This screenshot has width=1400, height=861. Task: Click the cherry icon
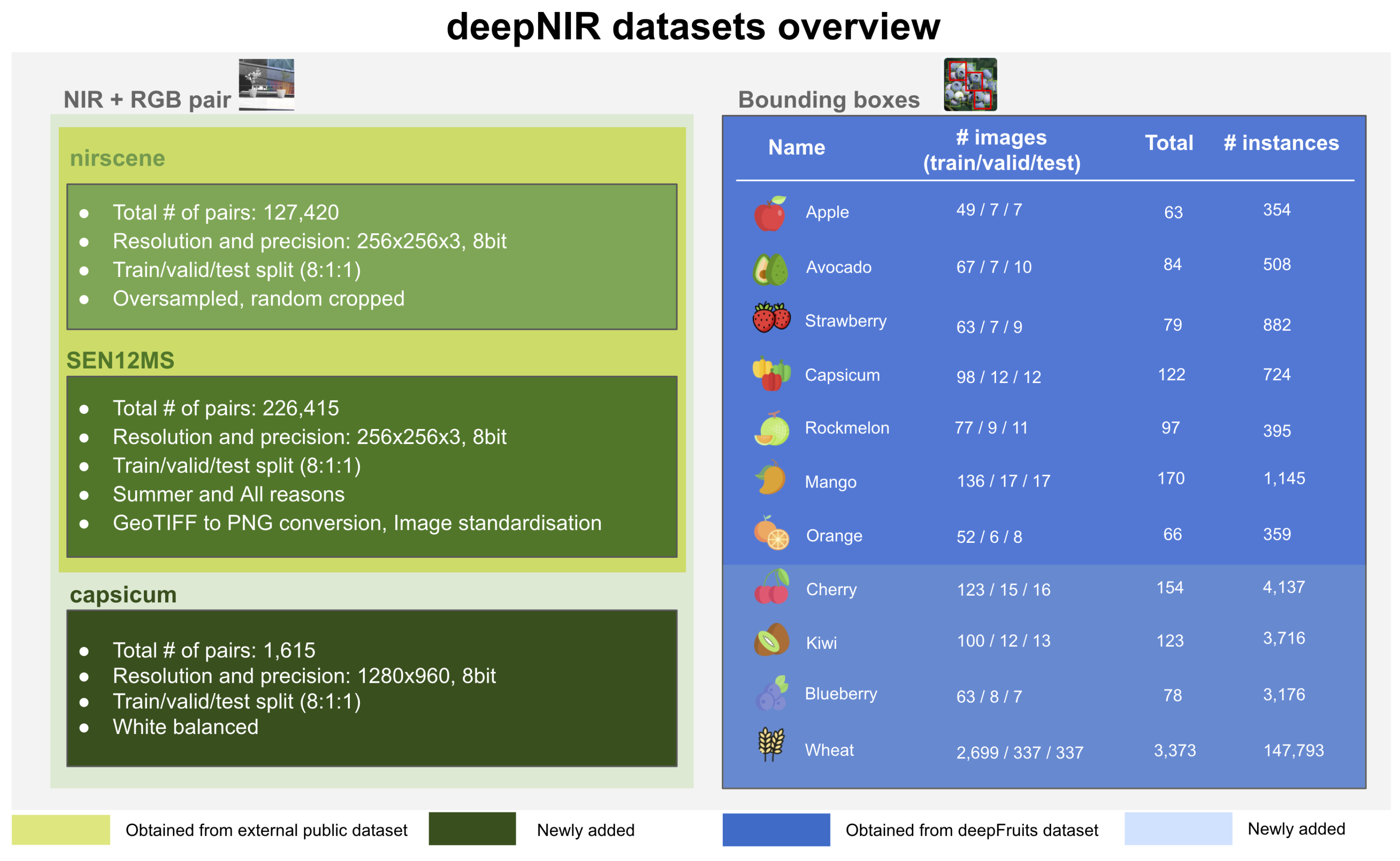tap(771, 587)
